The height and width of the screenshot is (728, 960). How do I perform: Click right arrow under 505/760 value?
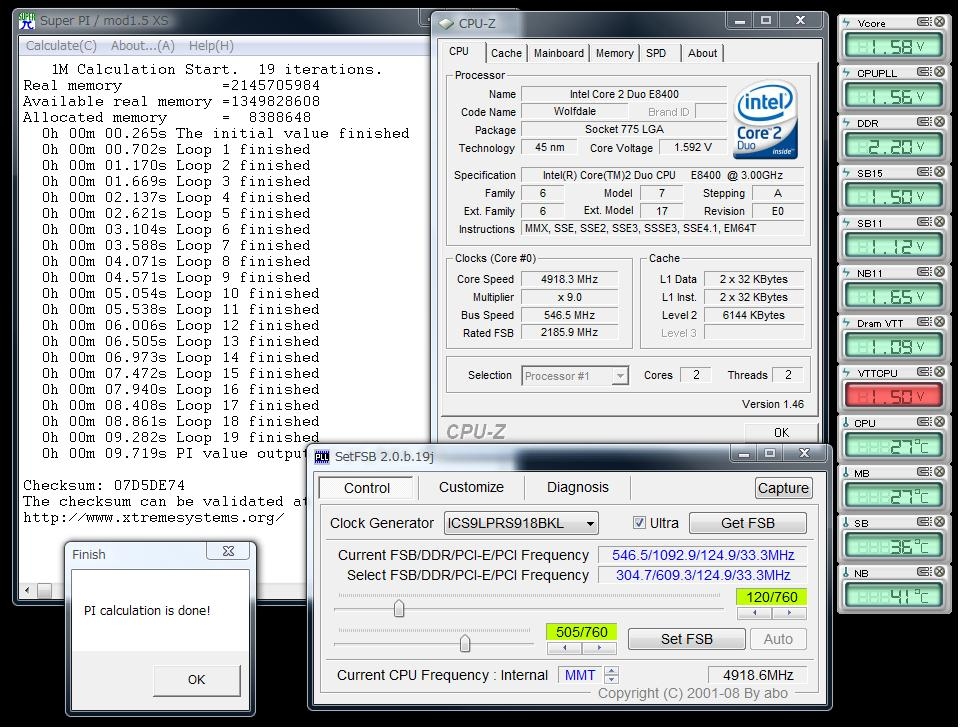click(599, 648)
